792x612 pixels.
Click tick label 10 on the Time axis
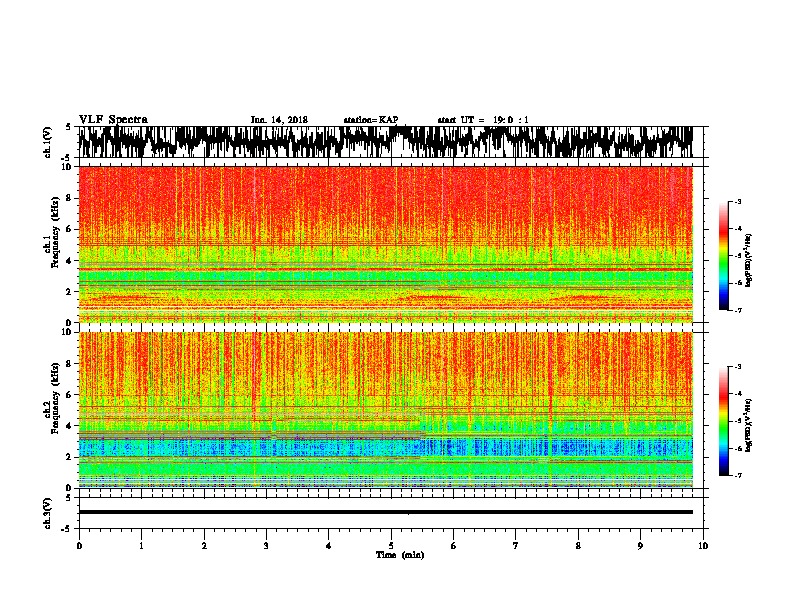(703, 546)
